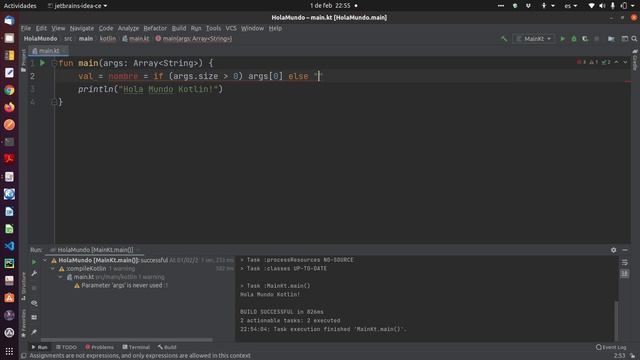This screenshot has width=640, height=360.
Task: Open the Refactor menu
Action: 155,28
